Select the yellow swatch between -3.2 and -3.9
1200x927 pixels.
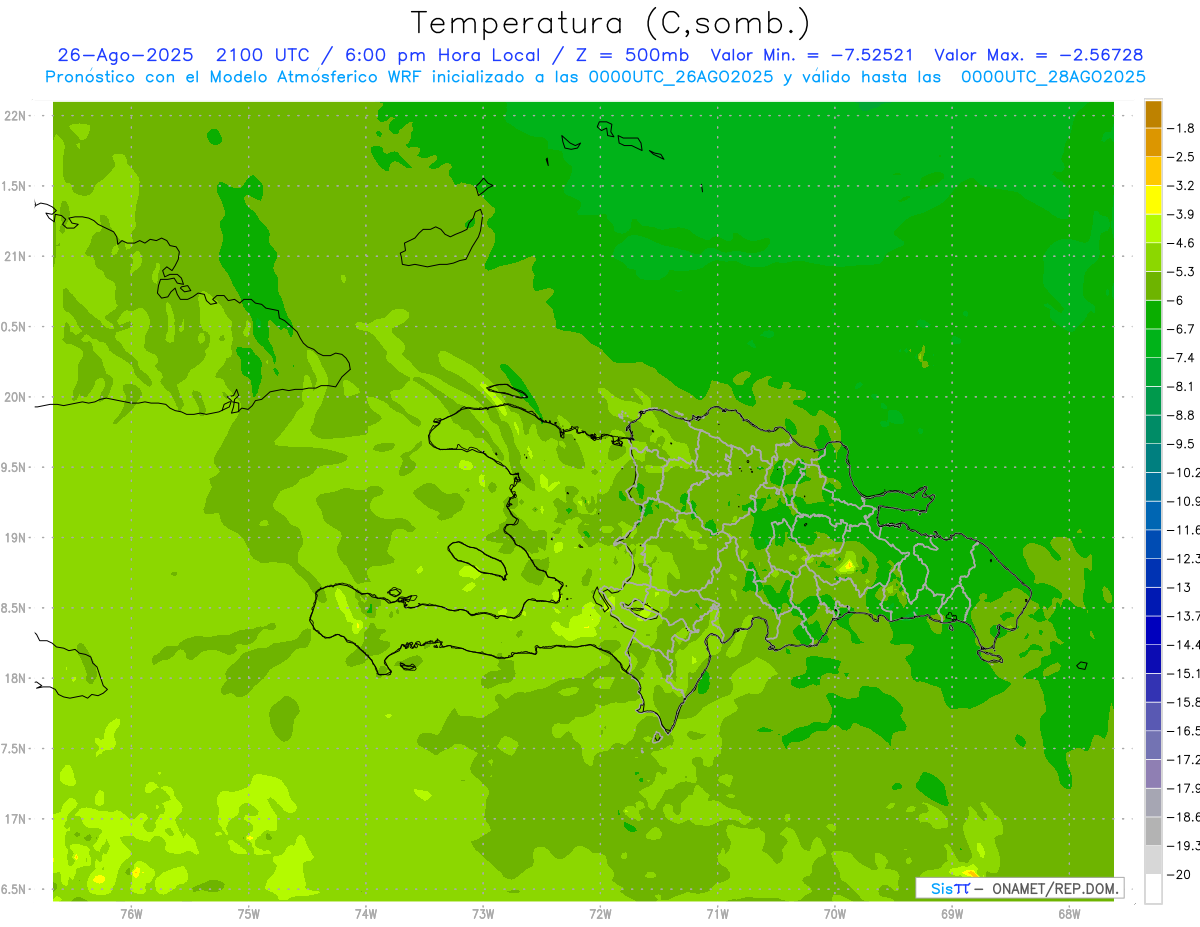tap(1153, 200)
